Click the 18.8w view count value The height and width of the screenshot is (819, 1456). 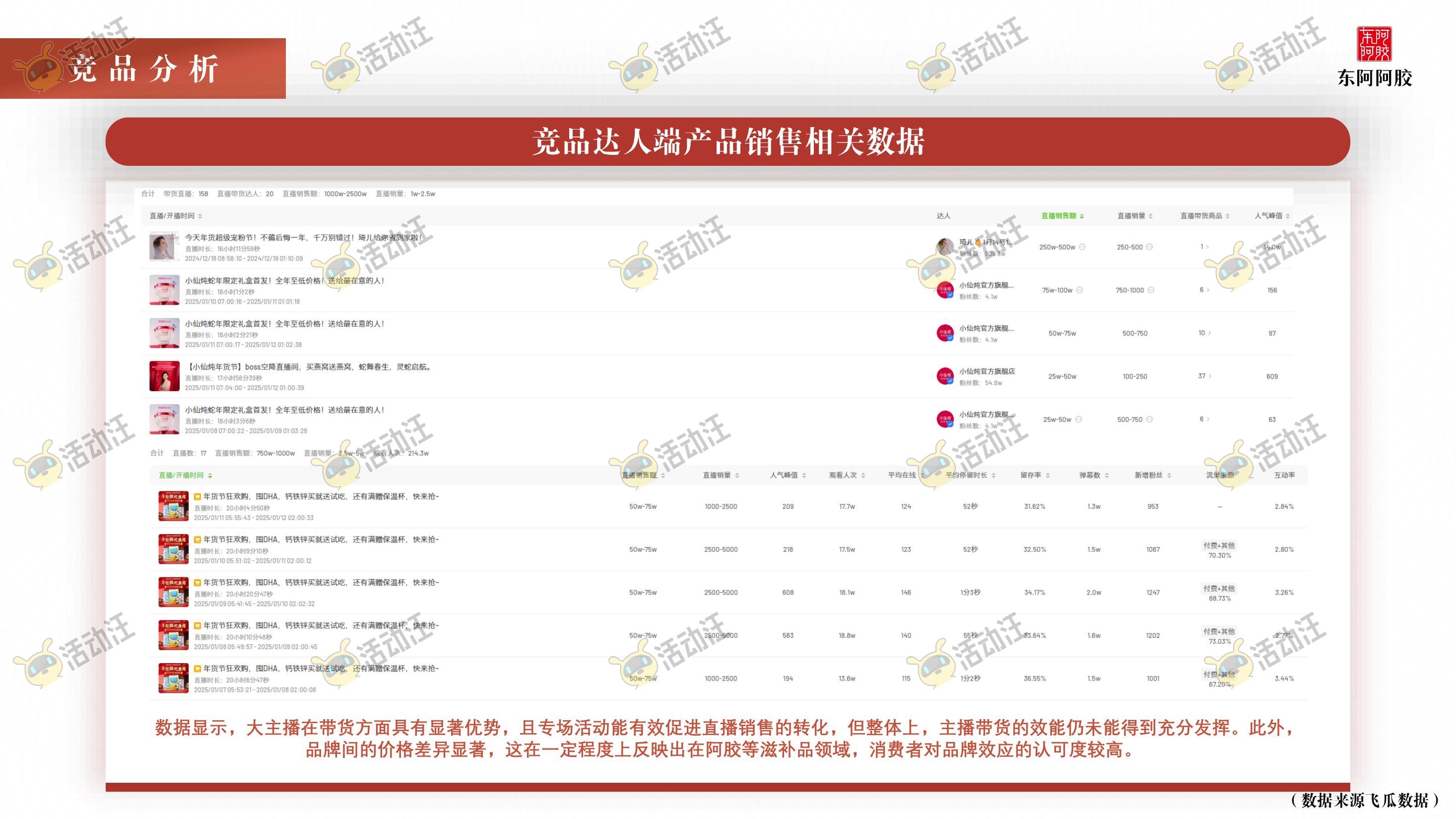click(x=847, y=635)
